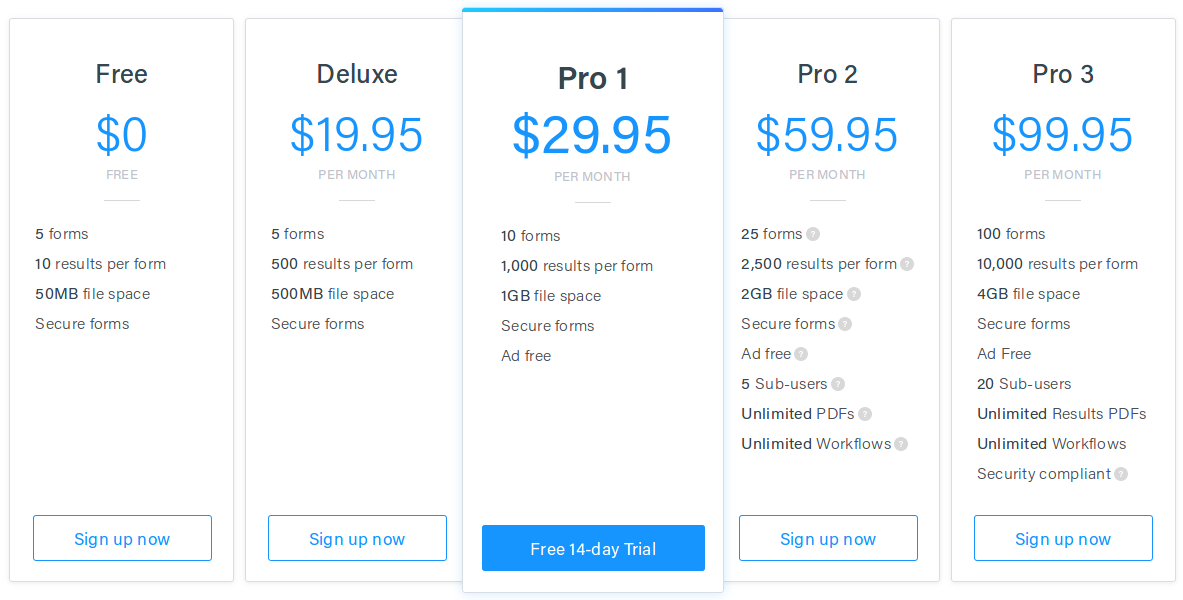The image size is (1183, 600).
Task: Sign up for the Pro 3 plan
Action: 1063,538
